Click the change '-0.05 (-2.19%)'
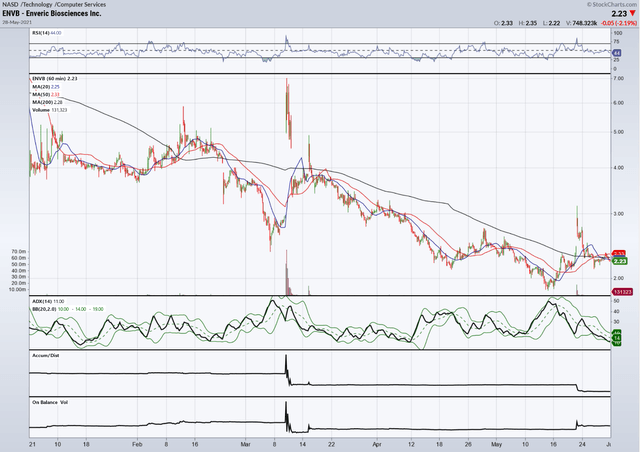This screenshot has height=452, width=640. point(619,23)
